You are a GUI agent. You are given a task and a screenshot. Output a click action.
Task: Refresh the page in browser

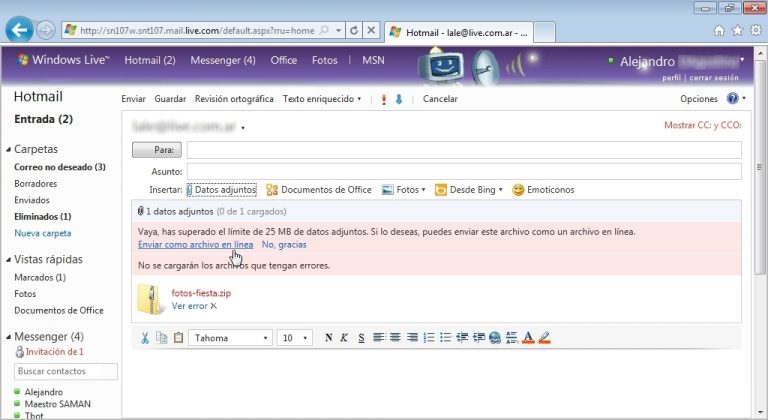coord(354,30)
